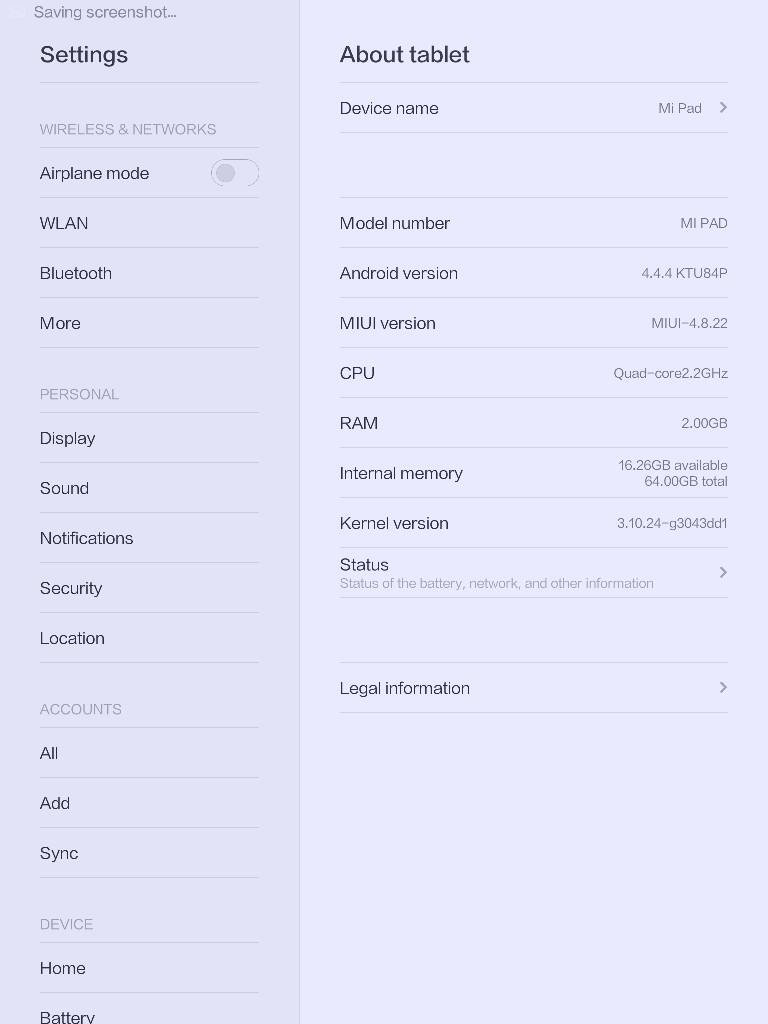Open the Legal information chevron
The image size is (768, 1024).
point(723,688)
